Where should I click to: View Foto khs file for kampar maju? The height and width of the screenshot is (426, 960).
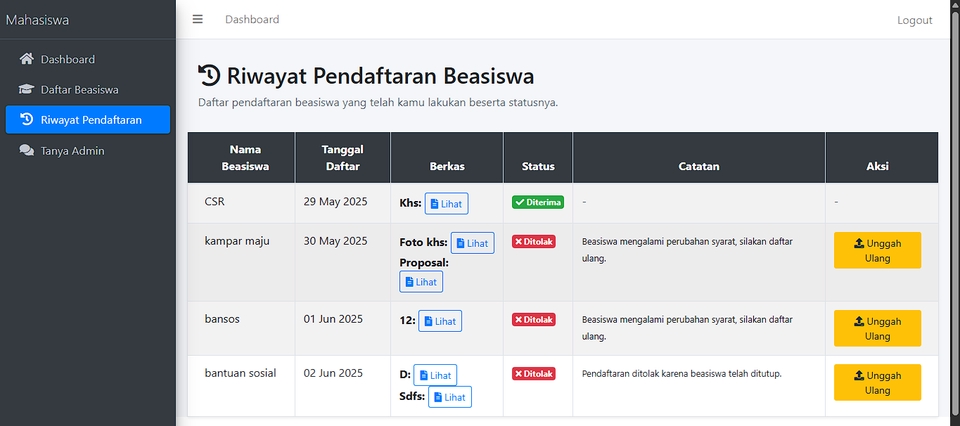coord(472,243)
